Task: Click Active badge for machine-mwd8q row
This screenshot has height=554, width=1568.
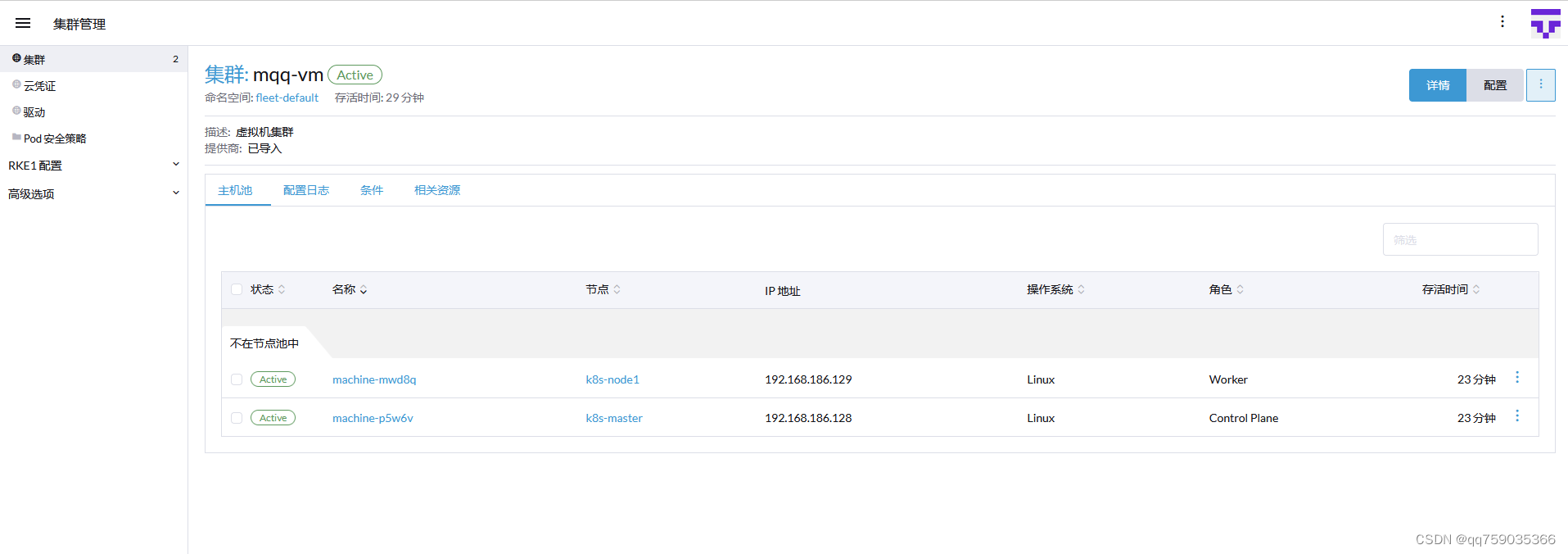Action: pos(273,379)
